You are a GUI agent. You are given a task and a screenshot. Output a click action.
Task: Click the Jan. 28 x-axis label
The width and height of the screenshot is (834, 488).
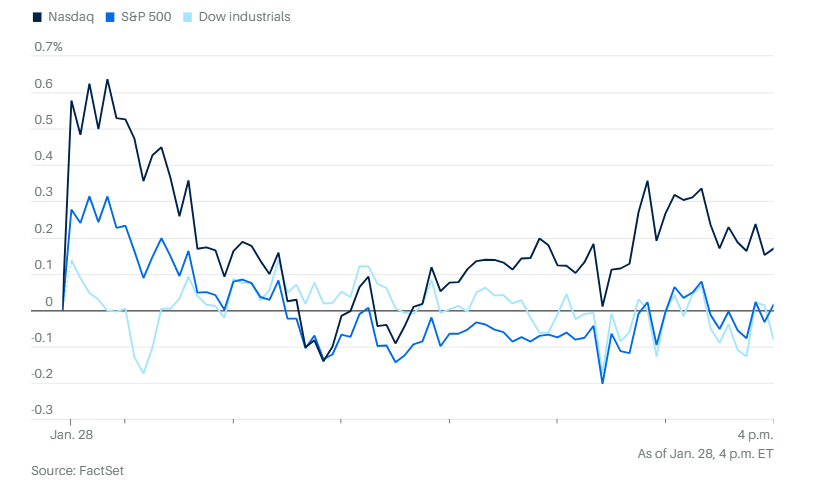pyautogui.click(x=71, y=436)
